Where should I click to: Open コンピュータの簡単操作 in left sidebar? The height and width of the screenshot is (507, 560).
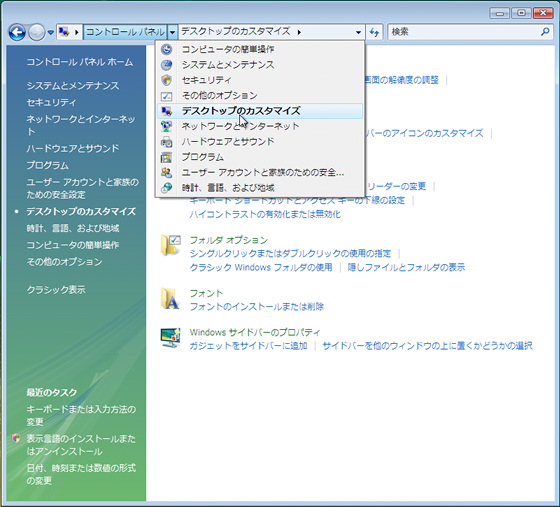click(x=73, y=245)
